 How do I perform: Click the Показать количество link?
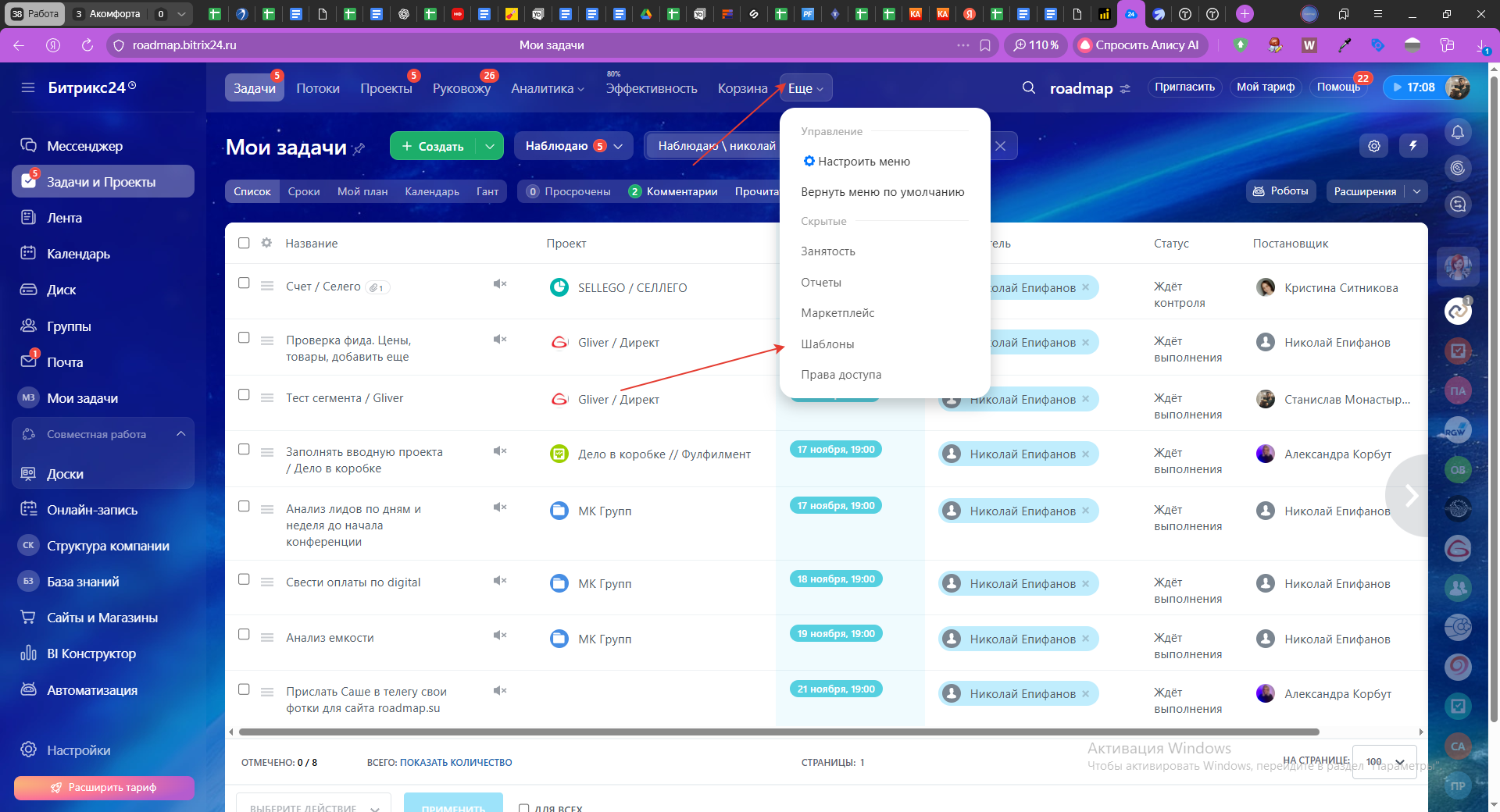pyautogui.click(x=456, y=763)
